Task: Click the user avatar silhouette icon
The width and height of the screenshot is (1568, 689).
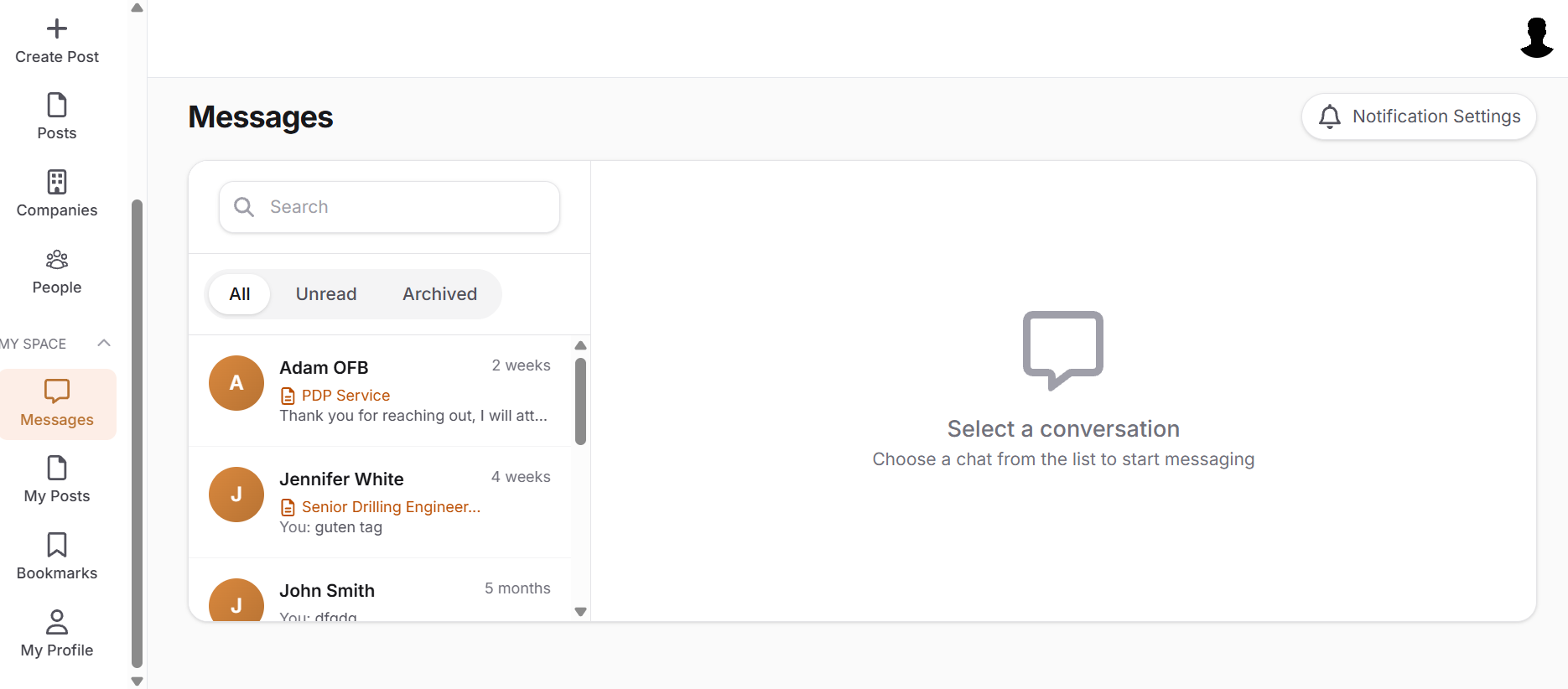Action: pyautogui.click(x=1537, y=38)
